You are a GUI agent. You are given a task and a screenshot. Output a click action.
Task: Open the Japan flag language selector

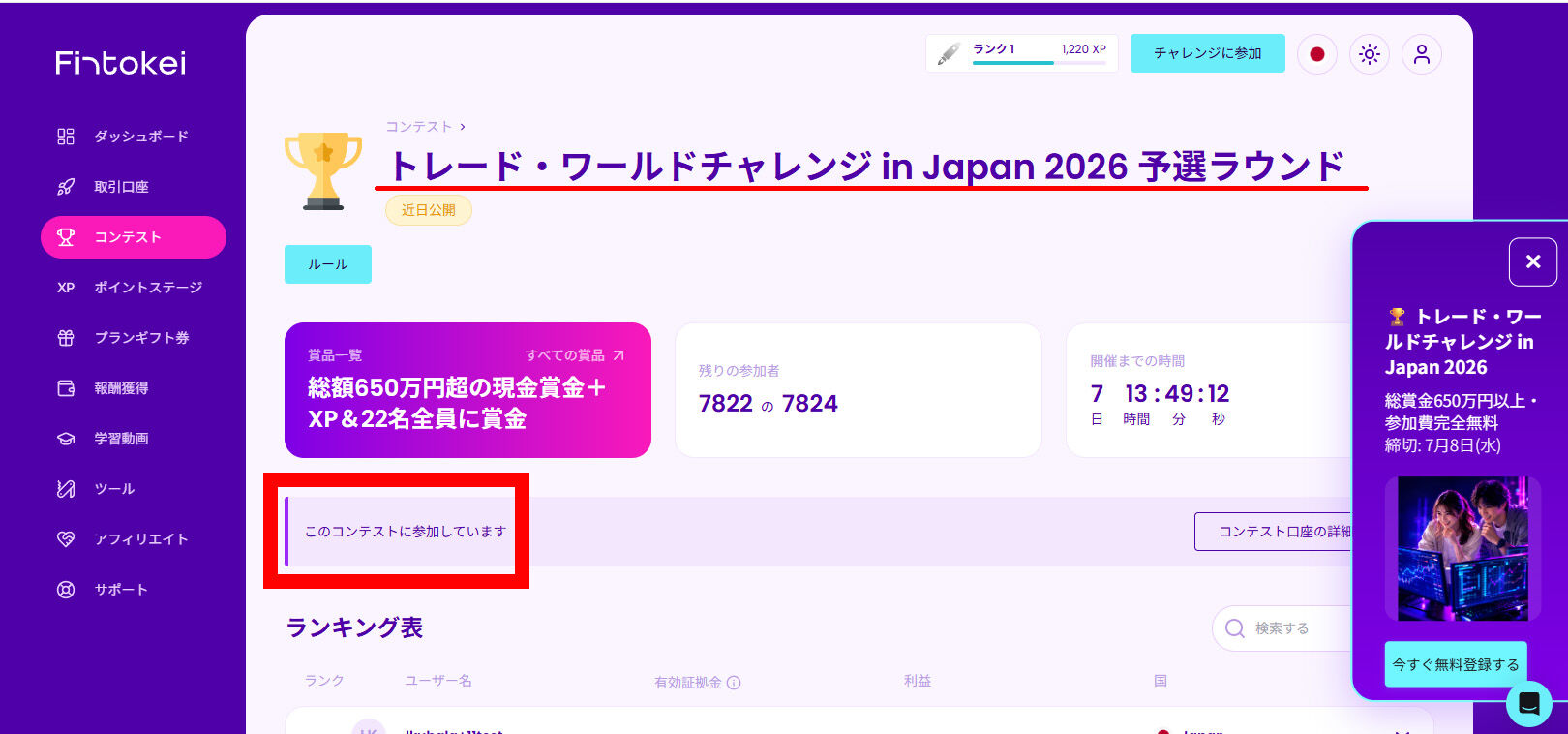[1317, 54]
